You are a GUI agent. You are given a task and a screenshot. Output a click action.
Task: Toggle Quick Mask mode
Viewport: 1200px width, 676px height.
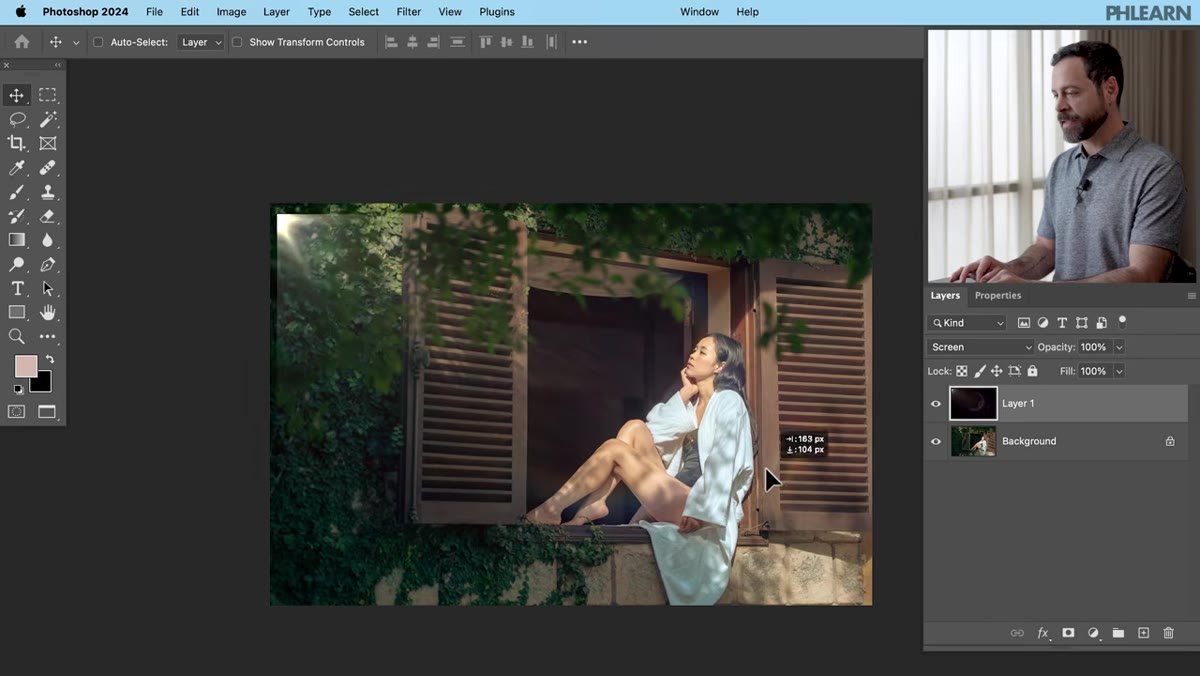point(17,411)
